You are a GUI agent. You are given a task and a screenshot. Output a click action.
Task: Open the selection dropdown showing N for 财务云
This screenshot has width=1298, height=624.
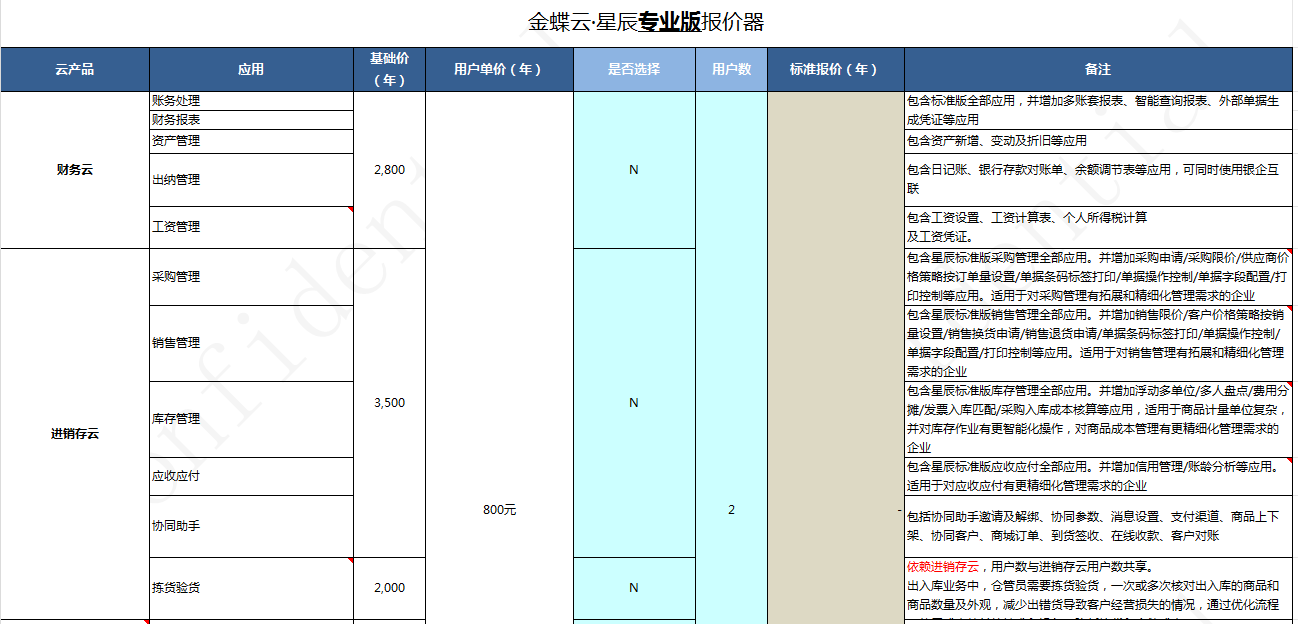(x=632, y=170)
